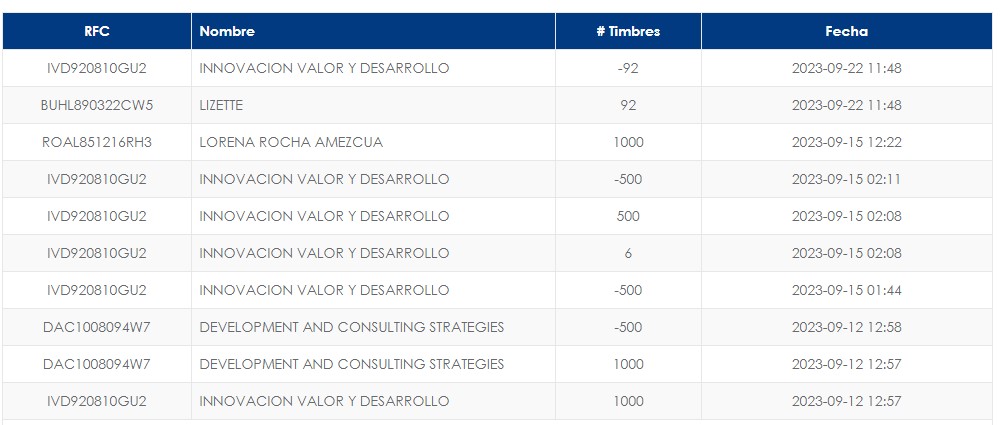Select the 6 timbres value
The height and width of the screenshot is (425, 1006).
click(x=628, y=253)
